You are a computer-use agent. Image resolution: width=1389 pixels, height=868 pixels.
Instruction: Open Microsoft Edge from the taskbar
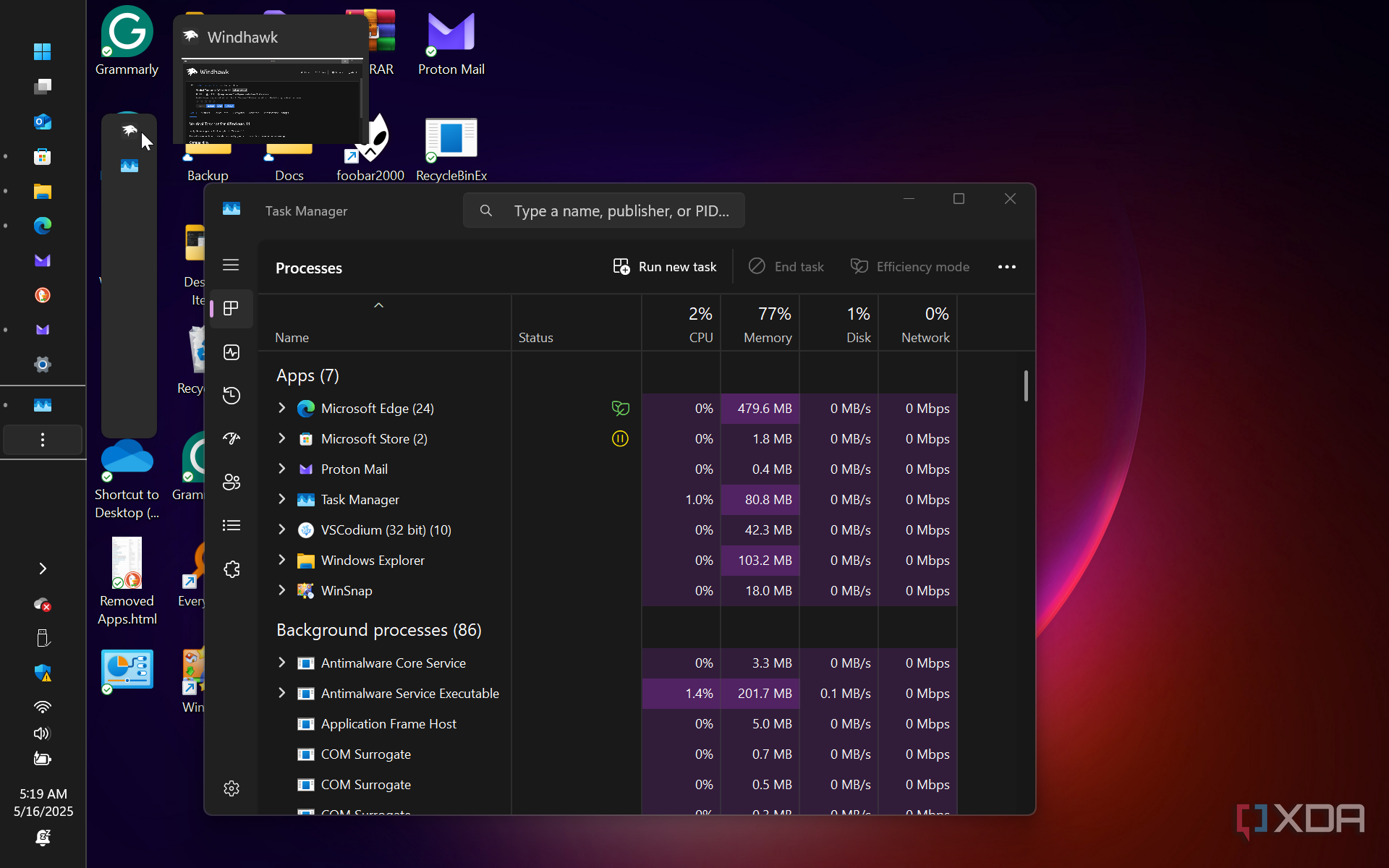[x=43, y=226]
